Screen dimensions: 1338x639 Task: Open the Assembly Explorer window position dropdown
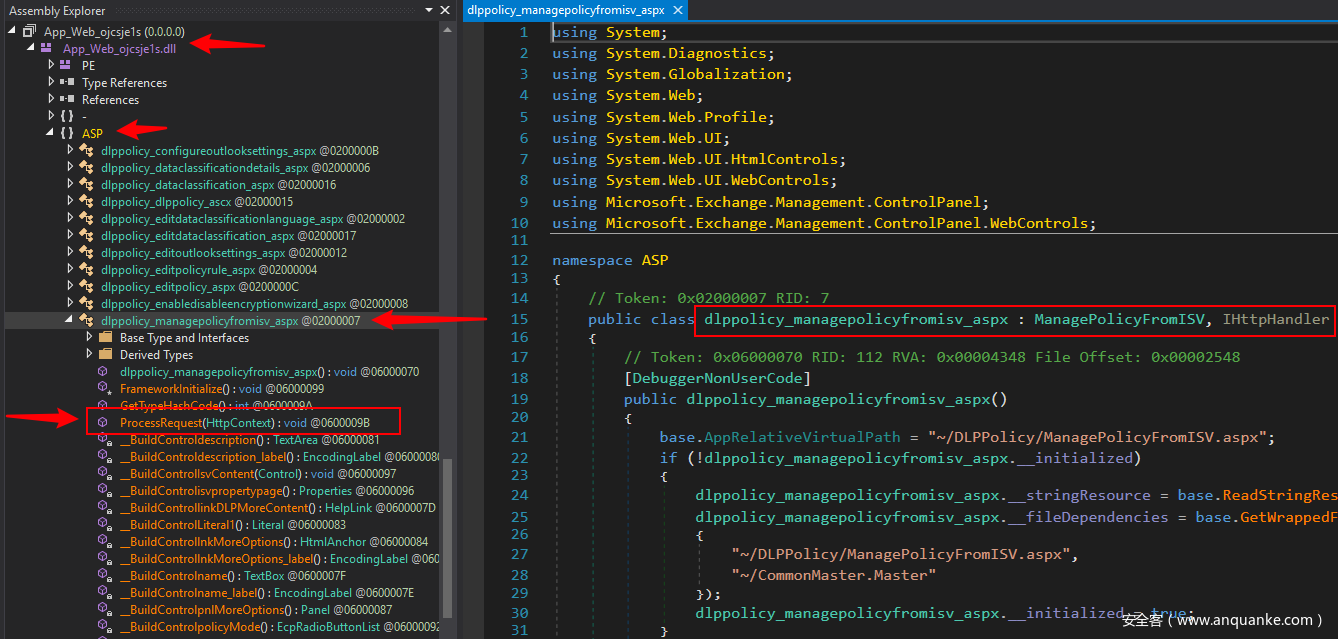pyautogui.click(x=428, y=11)
